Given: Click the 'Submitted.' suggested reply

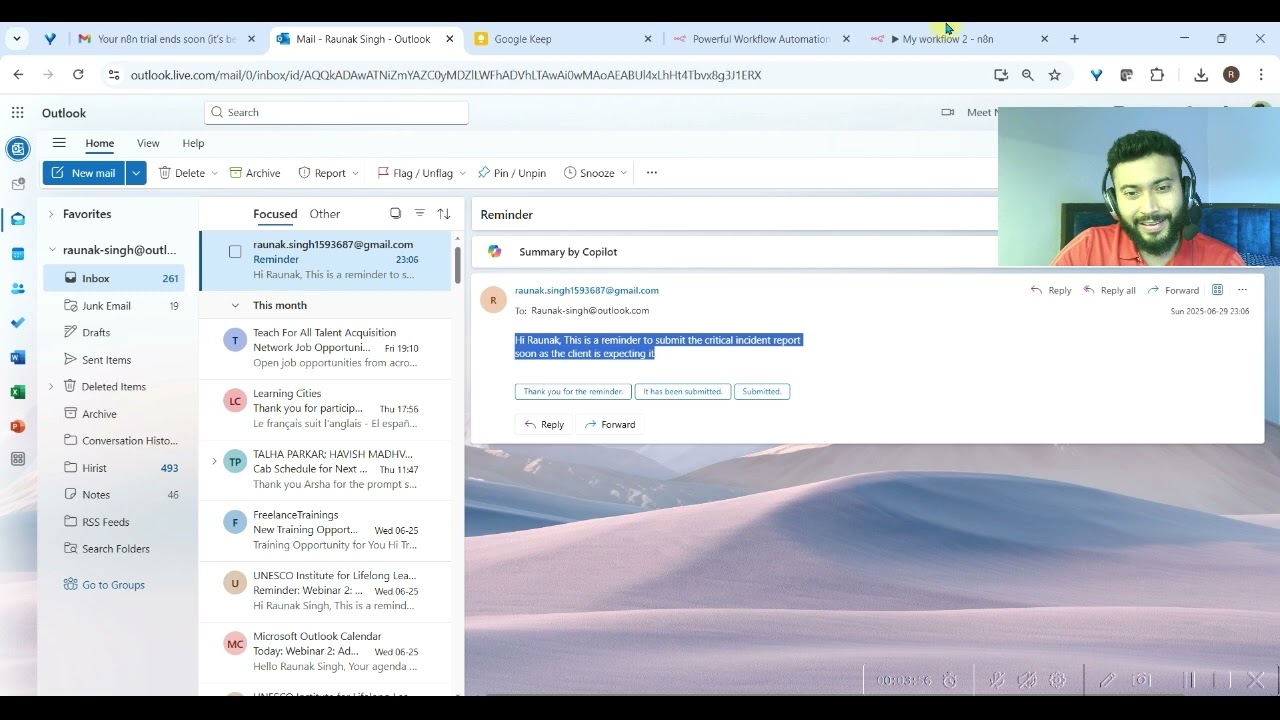Looking at the screenshot, I should pos(762,391).
